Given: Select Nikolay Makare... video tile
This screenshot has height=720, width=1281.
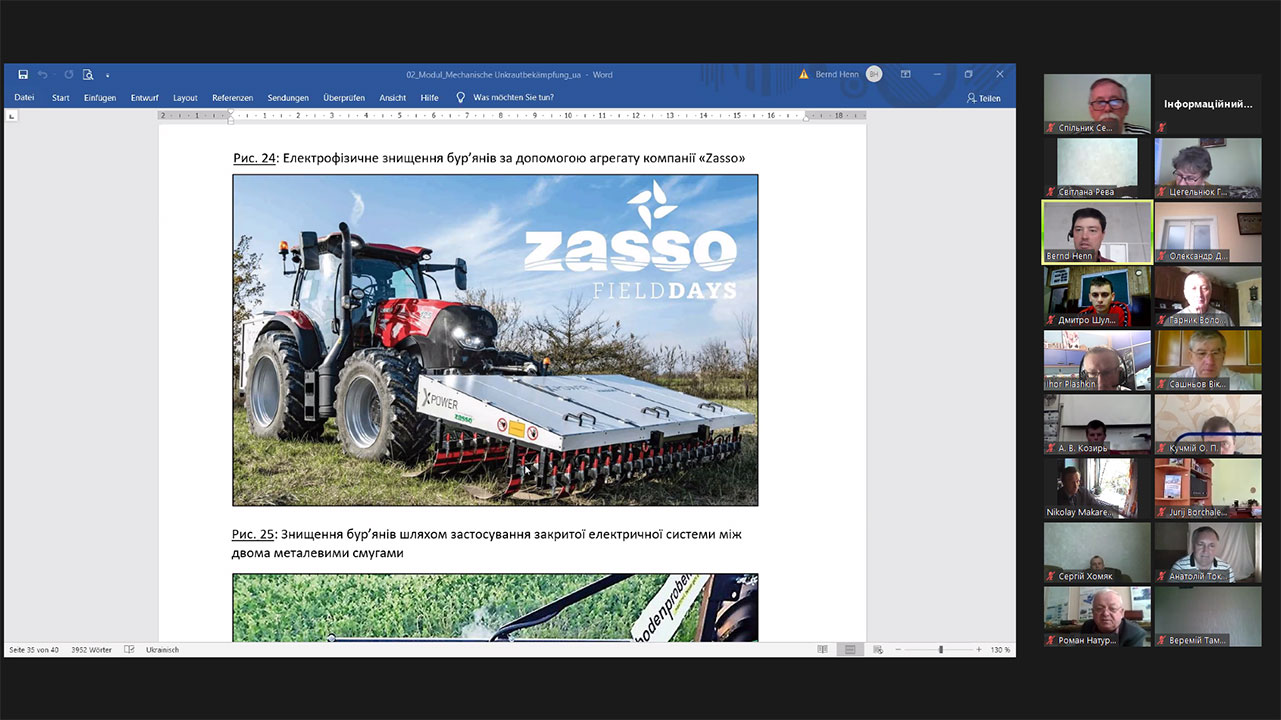Looking at the screenshot, I should pyautogui.click(x=1097, y=488).
